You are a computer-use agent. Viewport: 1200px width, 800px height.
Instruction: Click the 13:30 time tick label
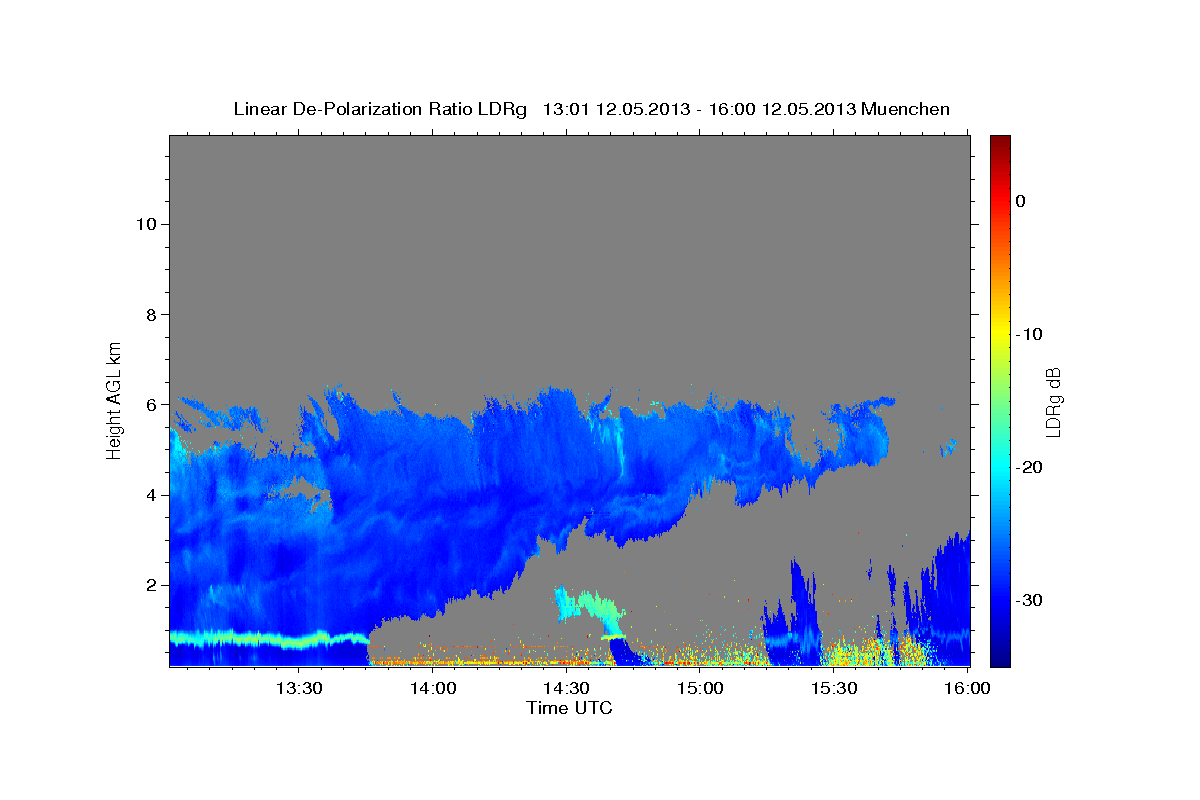[x=299, y=688]
